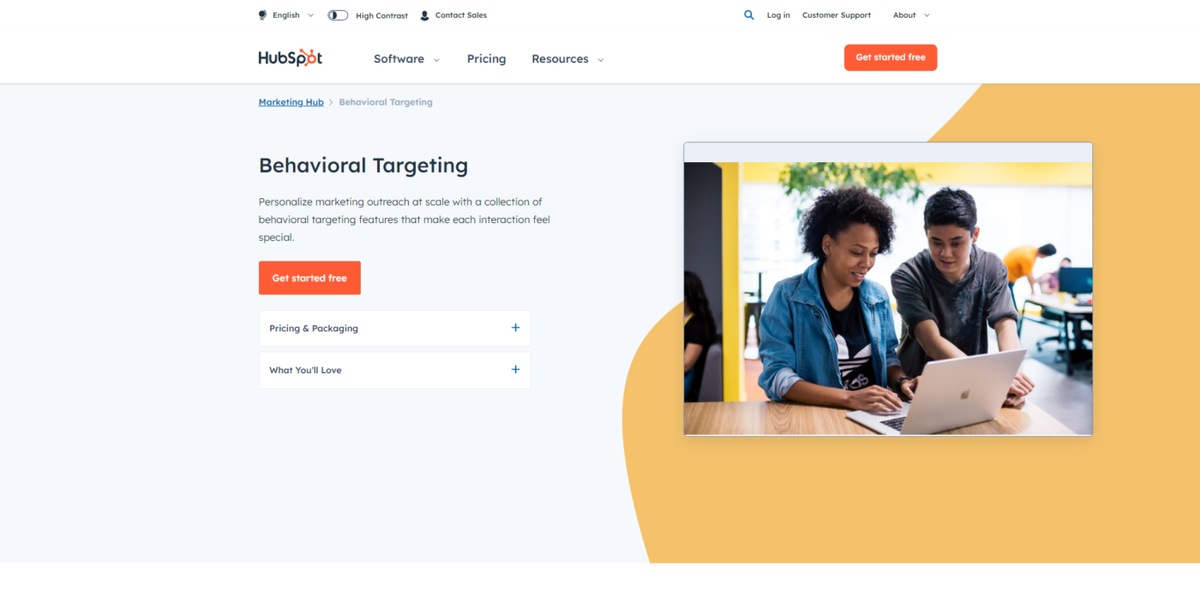Expand the About dropdown menu
The height and width of the screenshot is (597, 1200).
(x=911, y=15)
